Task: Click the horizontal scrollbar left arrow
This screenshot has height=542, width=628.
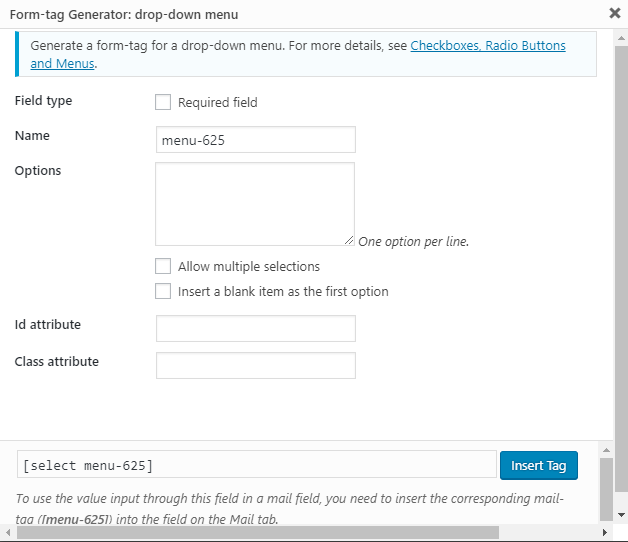Action: click(7, 533)
